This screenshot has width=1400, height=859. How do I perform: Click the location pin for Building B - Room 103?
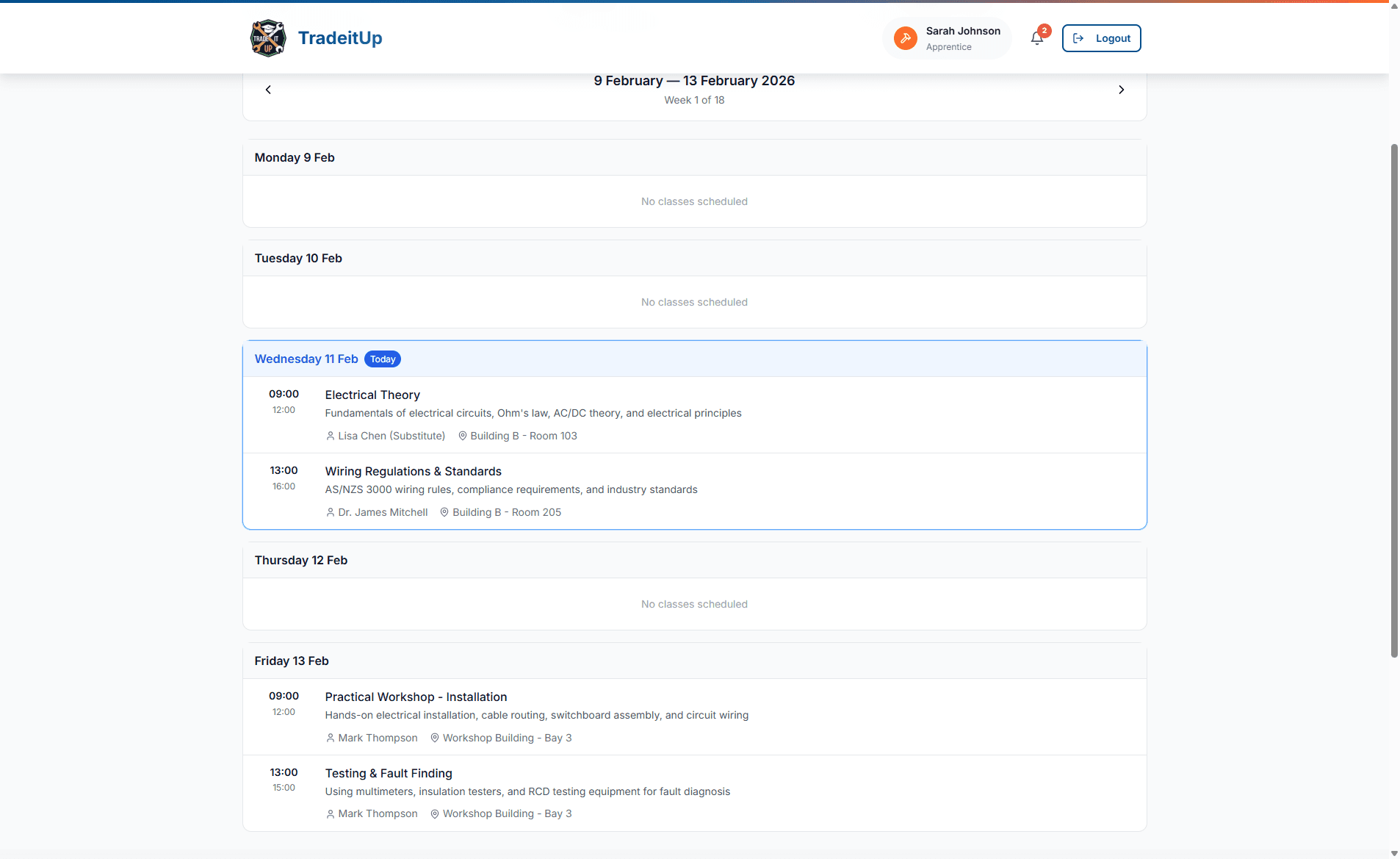pos(462,436)
